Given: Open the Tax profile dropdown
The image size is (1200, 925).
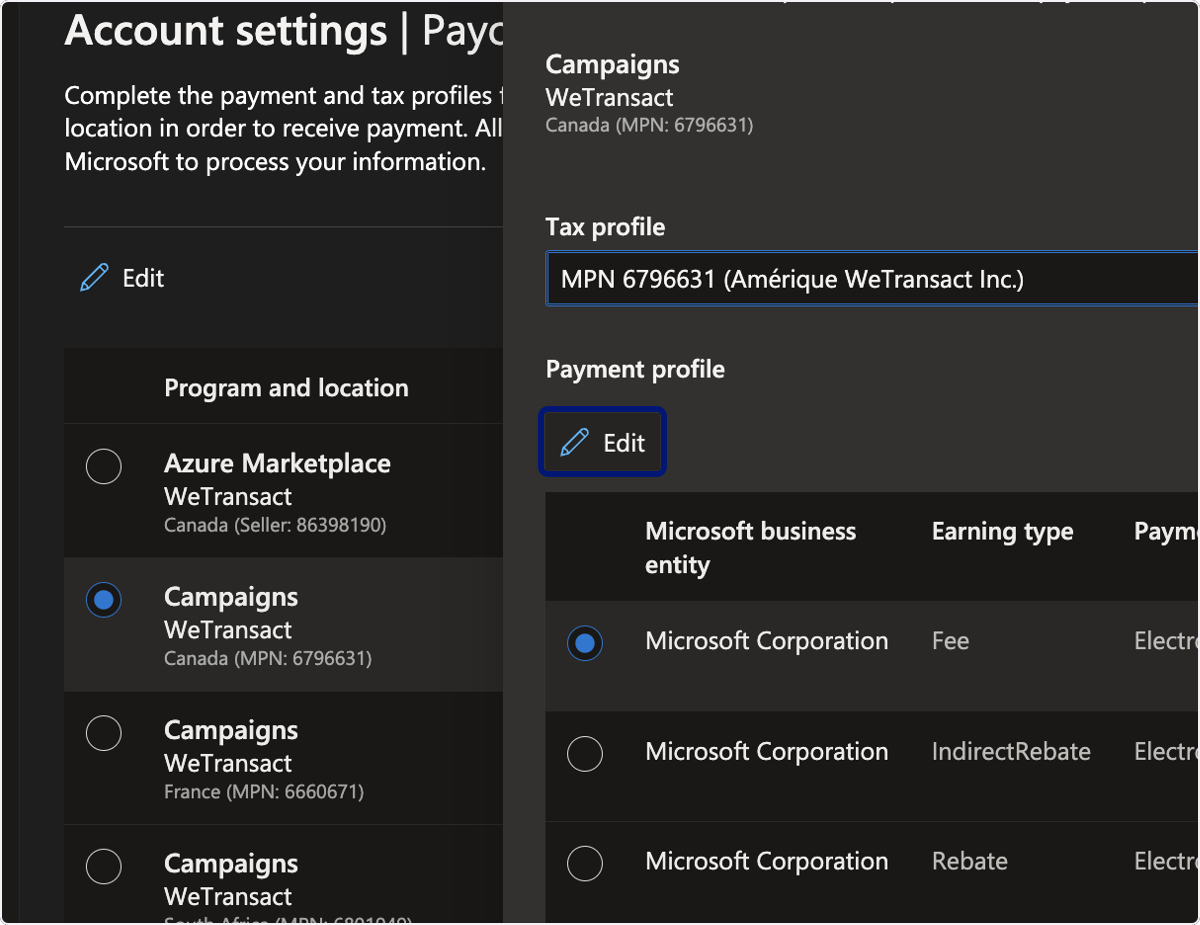Looking at the screenshot, I should pyautogui.click(x=872, y=279).
